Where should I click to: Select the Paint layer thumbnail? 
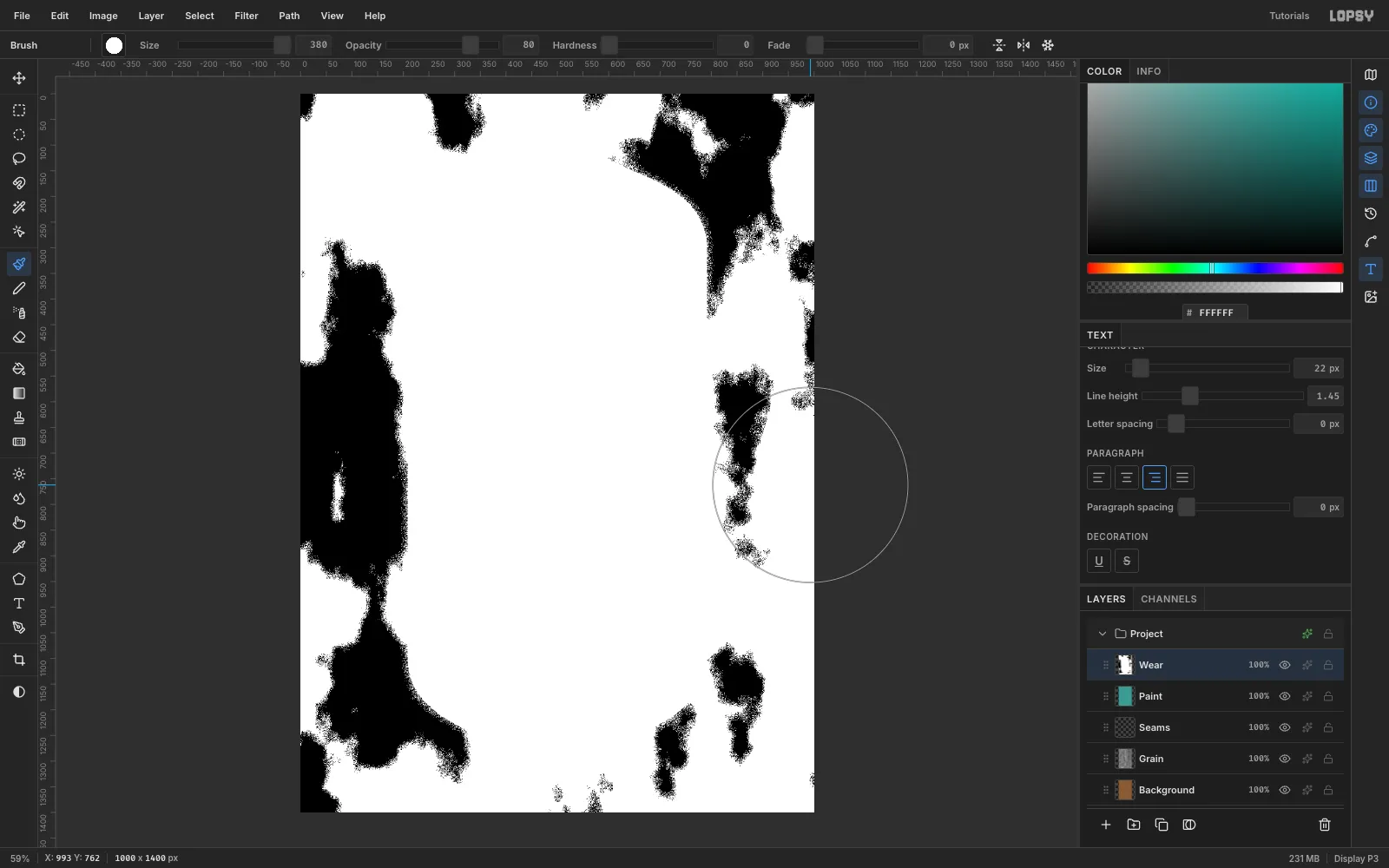[x=1125, y=696]
